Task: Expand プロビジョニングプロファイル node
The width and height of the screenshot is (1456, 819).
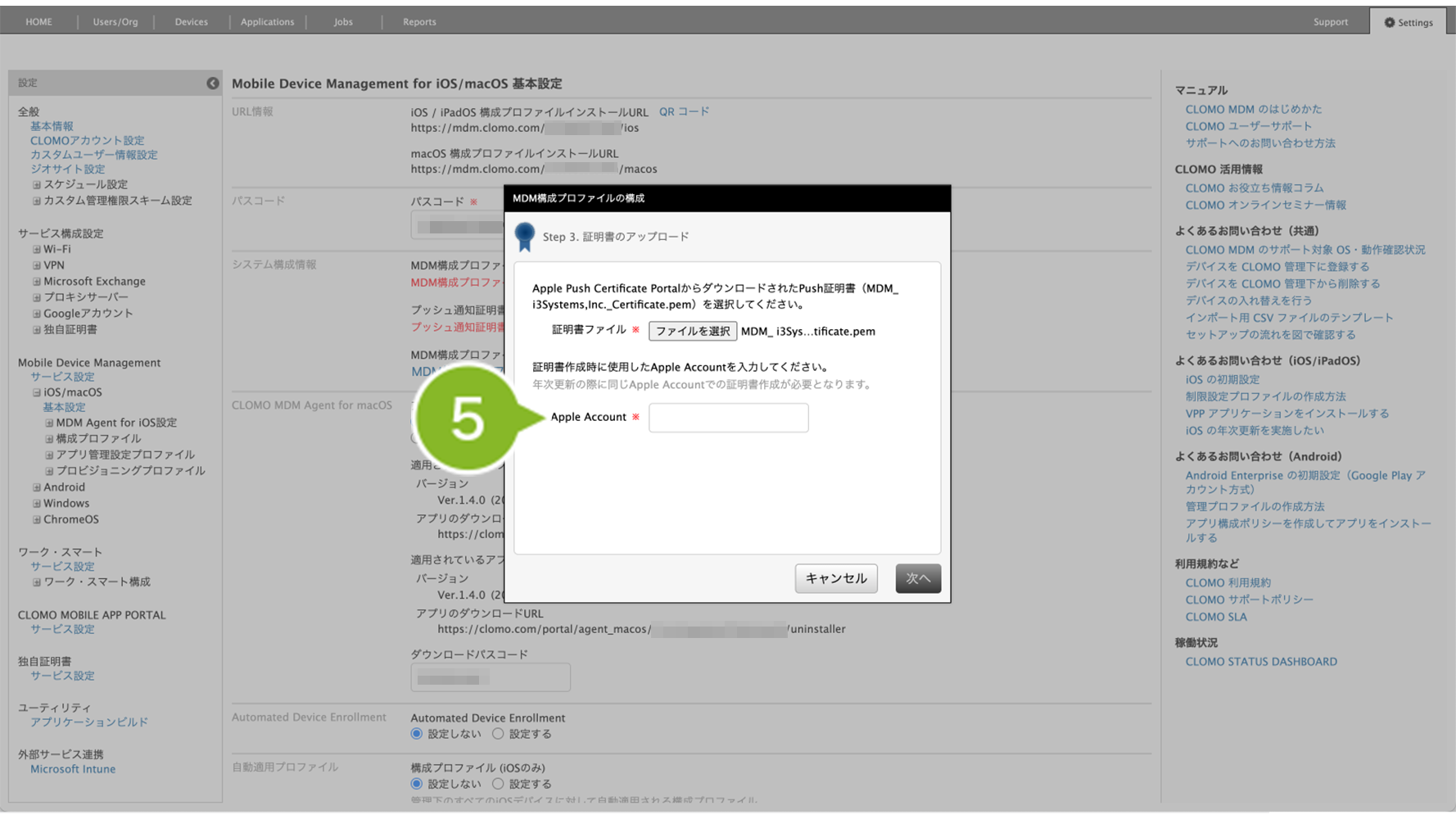Action: tap(49, 472)
